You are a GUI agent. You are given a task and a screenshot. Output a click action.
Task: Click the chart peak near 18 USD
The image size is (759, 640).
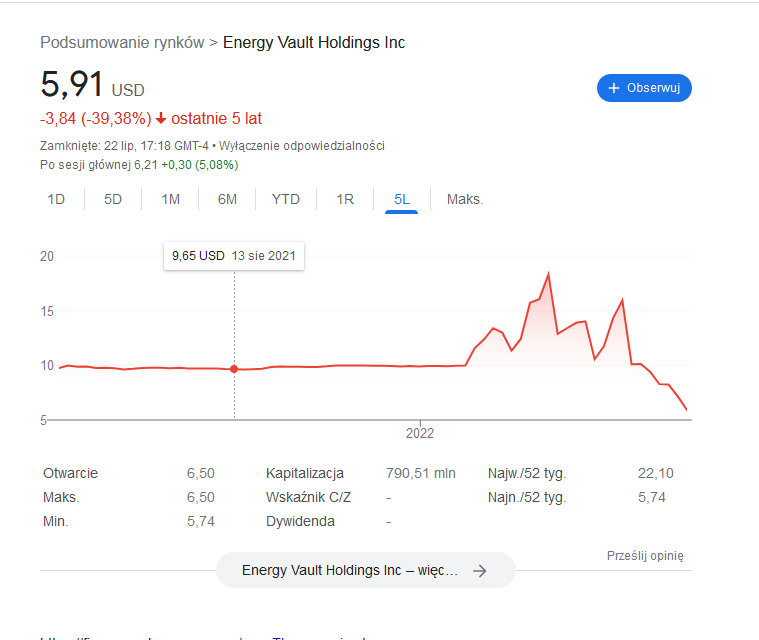pos(548,274)
